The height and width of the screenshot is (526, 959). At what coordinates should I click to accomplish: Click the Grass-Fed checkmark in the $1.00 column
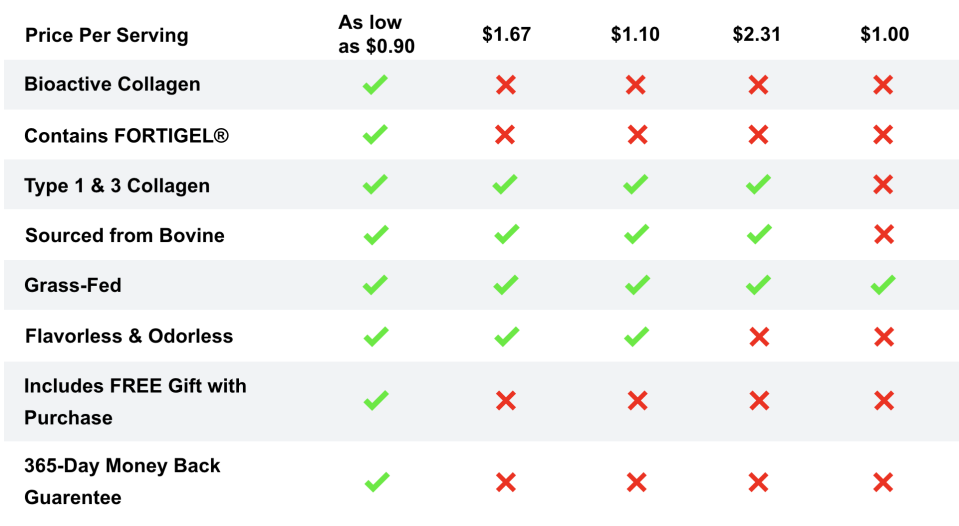[x=882, y=285]
